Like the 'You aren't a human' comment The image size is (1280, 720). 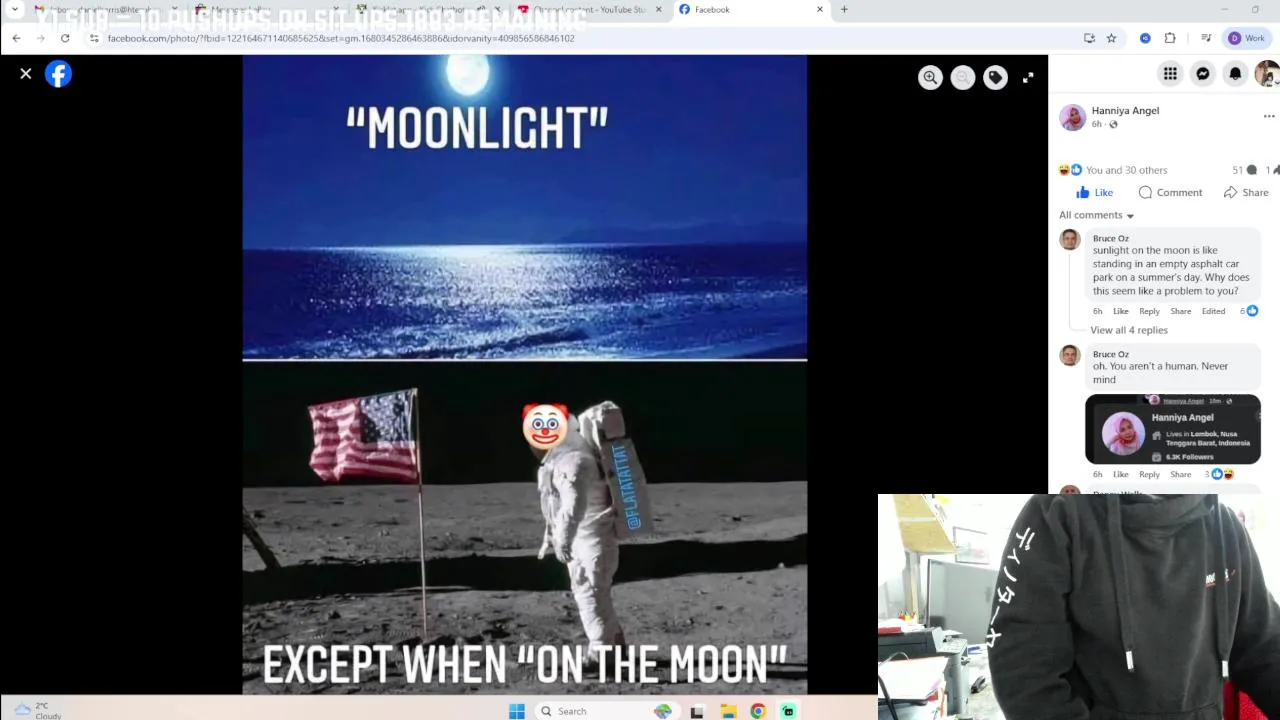click(1121, 474)
